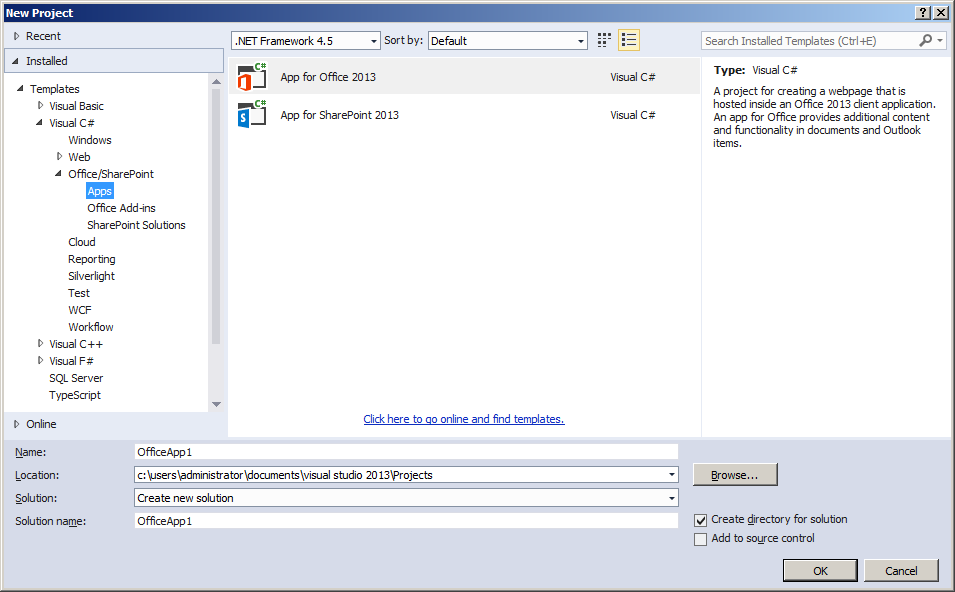Collapse the Templates tree node
Image resolution: width=955 pixels, height=592 pixels.
tap(20, 88)
